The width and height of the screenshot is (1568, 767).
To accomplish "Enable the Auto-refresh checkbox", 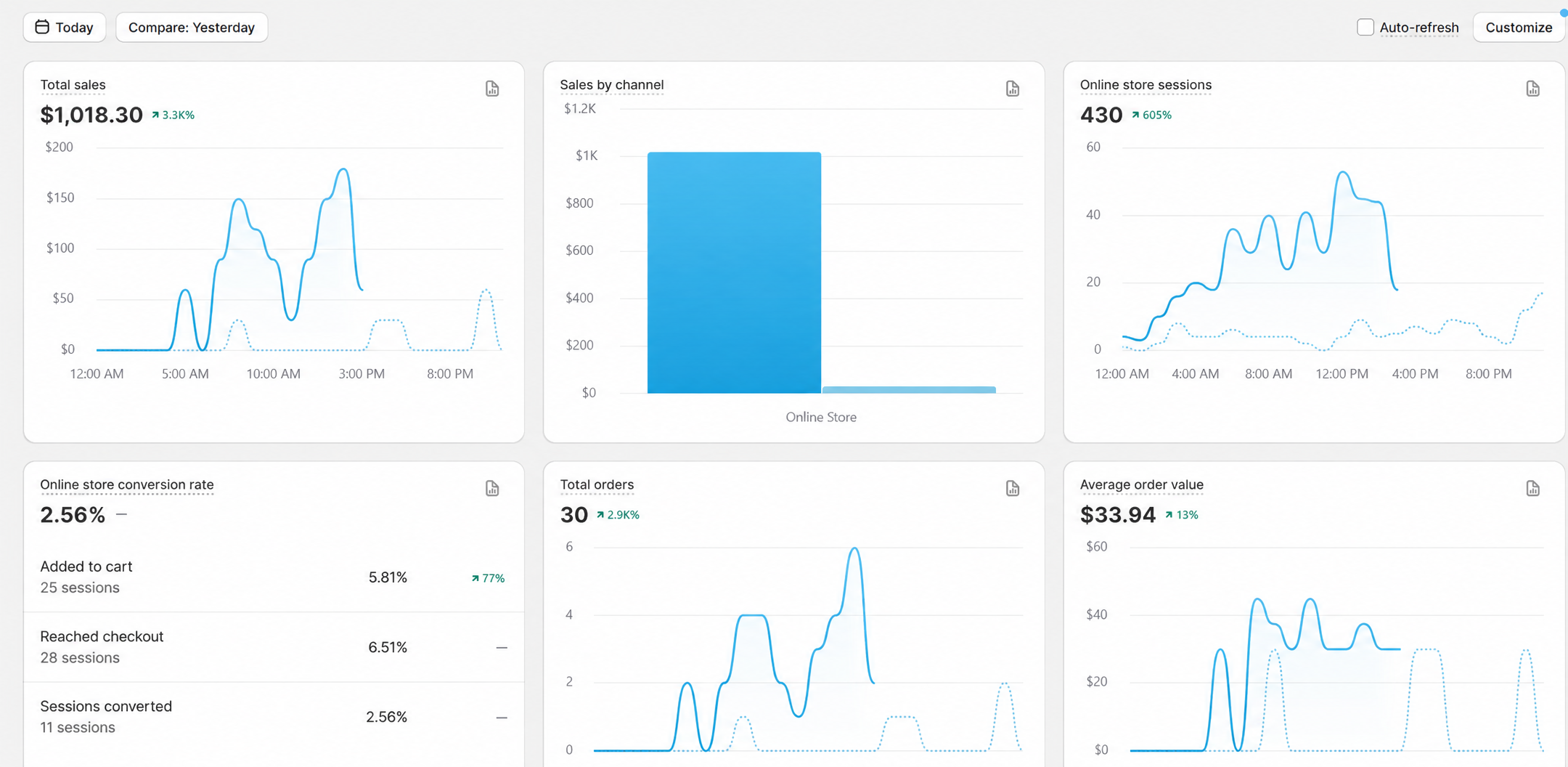I will coord(1365,27).
